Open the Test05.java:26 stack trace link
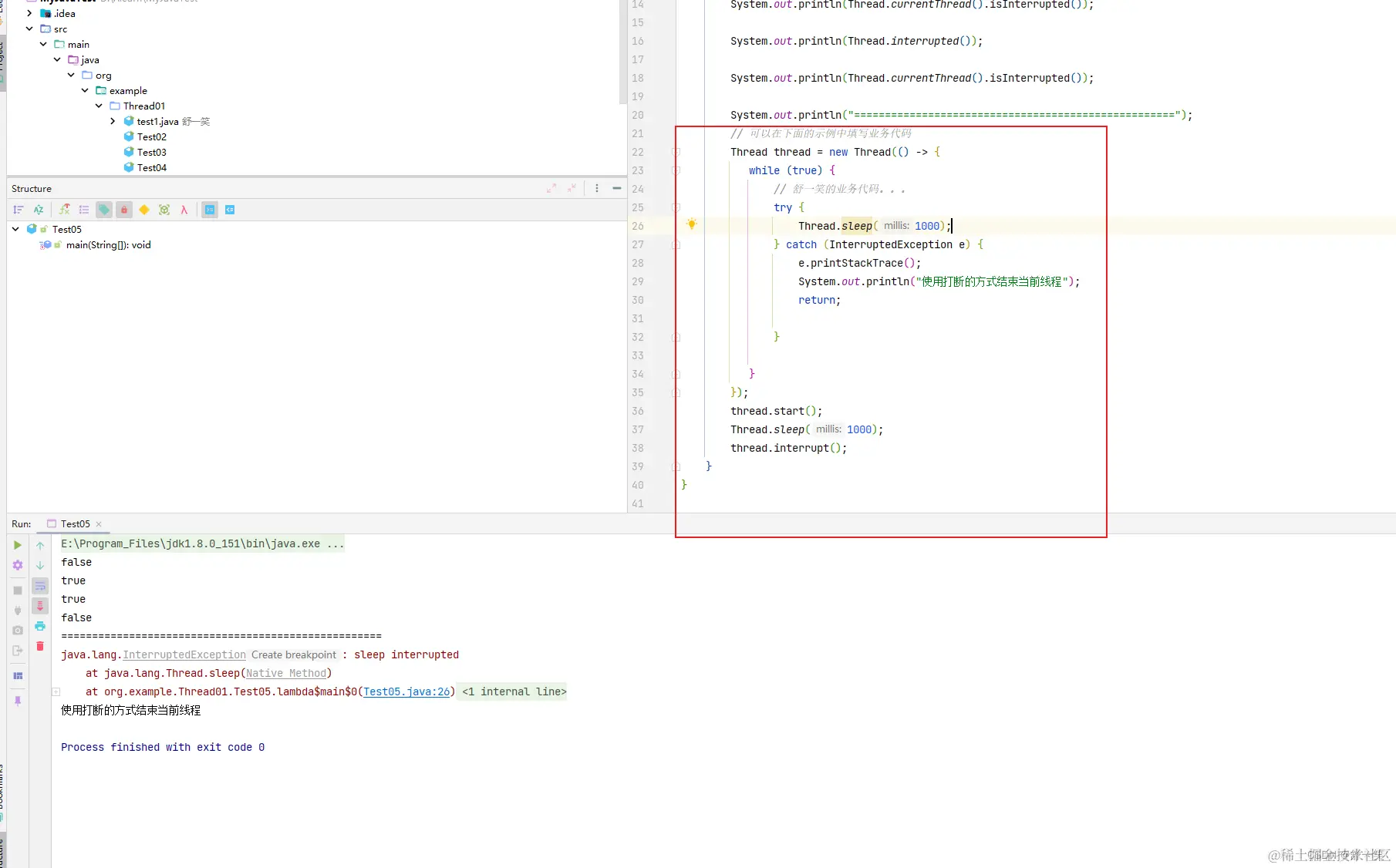 (x=406, y=691)
